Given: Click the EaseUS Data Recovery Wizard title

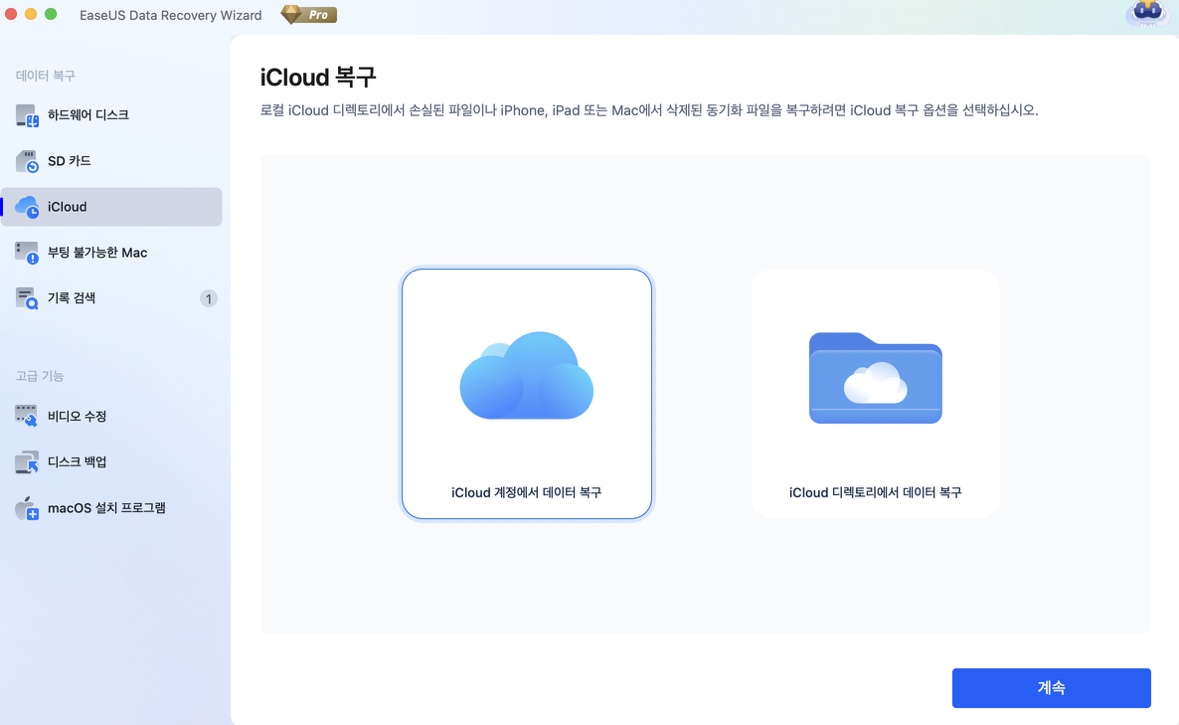Looking at the screenshot, I should (171, 15).
